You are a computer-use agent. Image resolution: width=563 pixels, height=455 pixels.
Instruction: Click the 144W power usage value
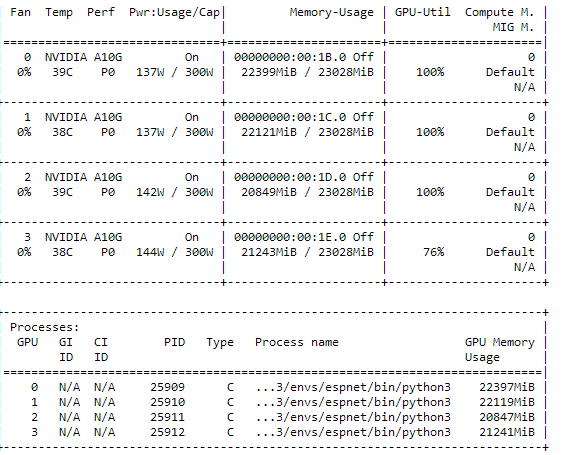point(150,252)
